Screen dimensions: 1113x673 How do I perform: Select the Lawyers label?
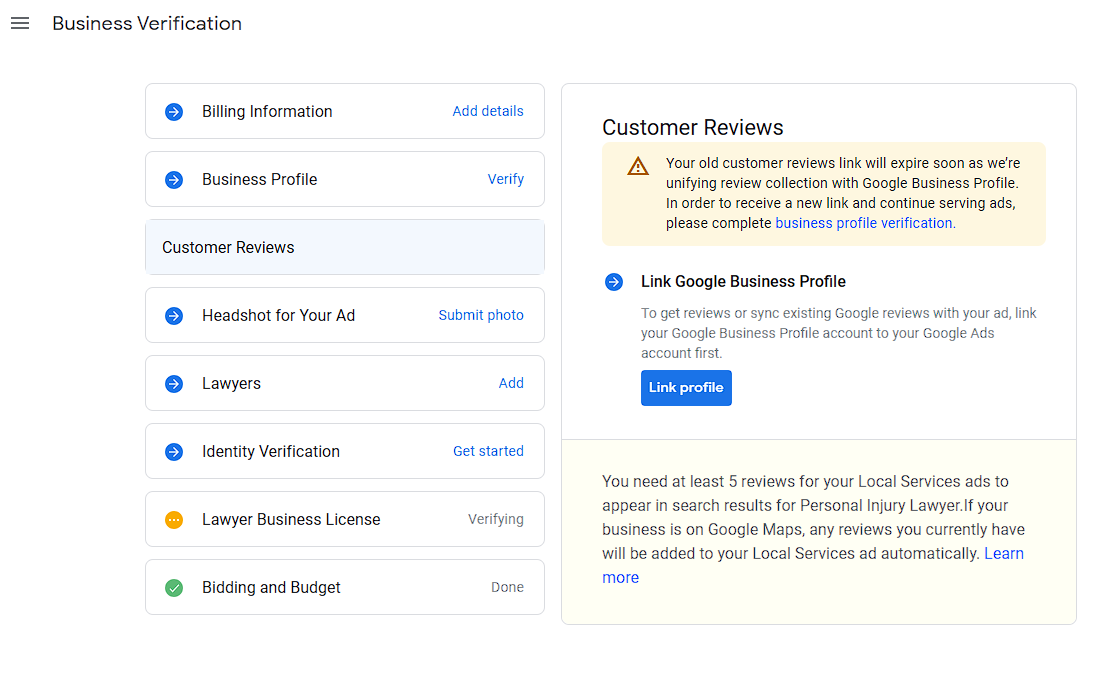[x=231, y=384]
